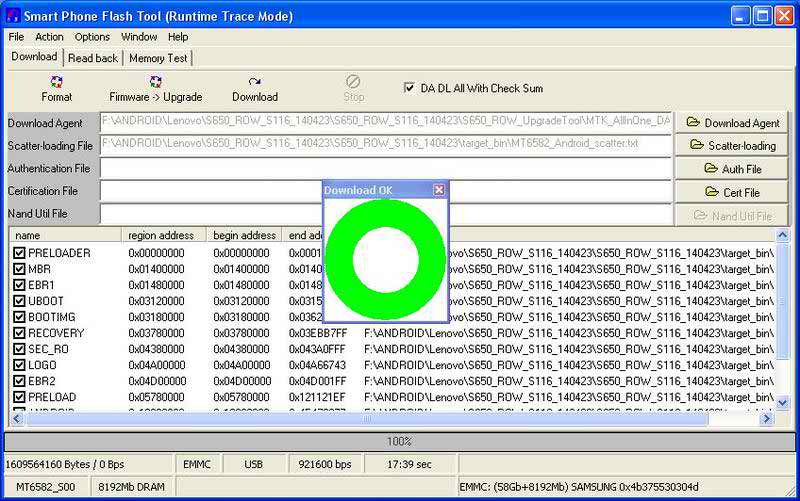Click the name column header

tap(65, 235)
